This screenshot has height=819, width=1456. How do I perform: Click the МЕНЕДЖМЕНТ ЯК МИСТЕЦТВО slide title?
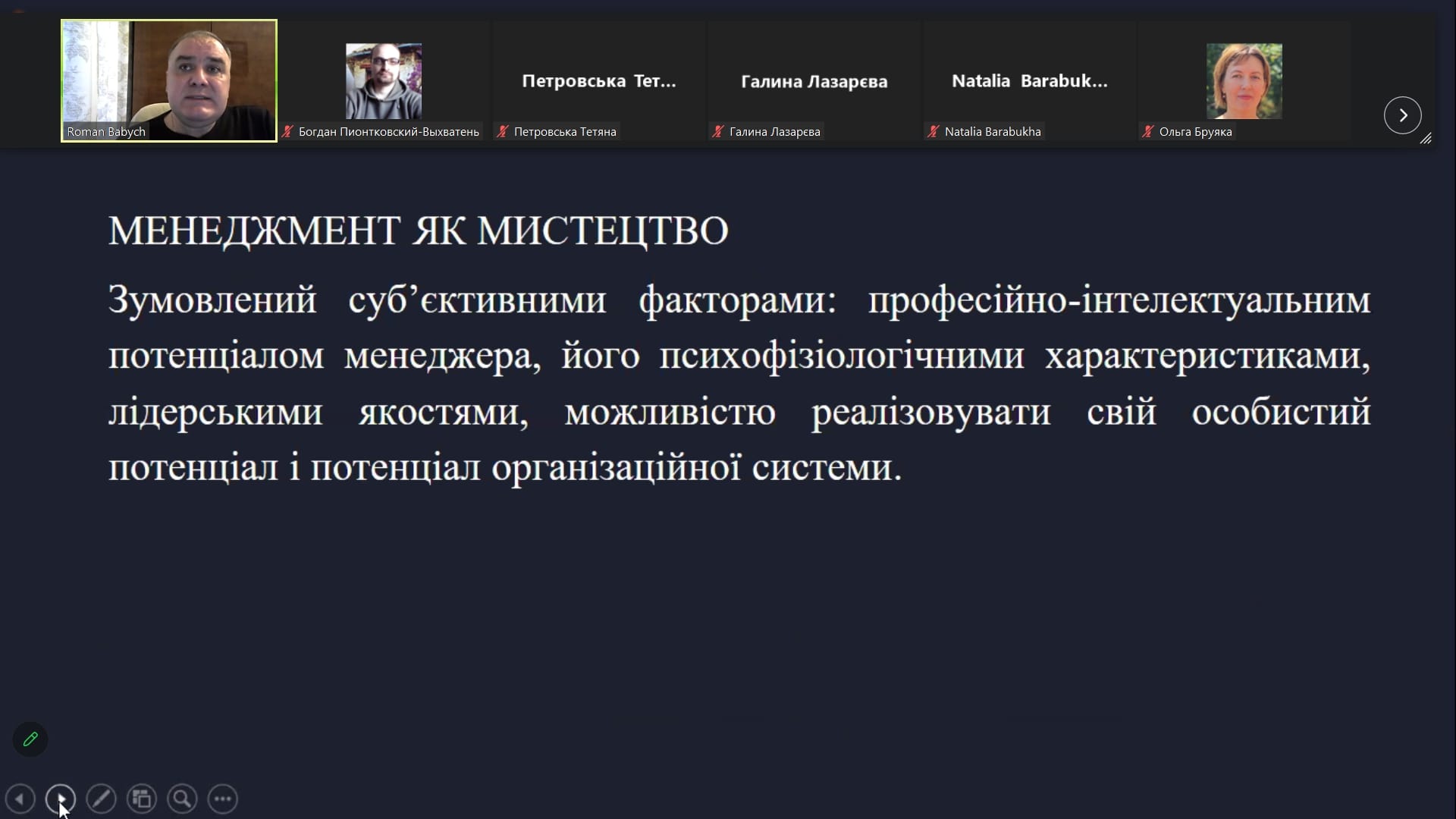tap(418, 231)
